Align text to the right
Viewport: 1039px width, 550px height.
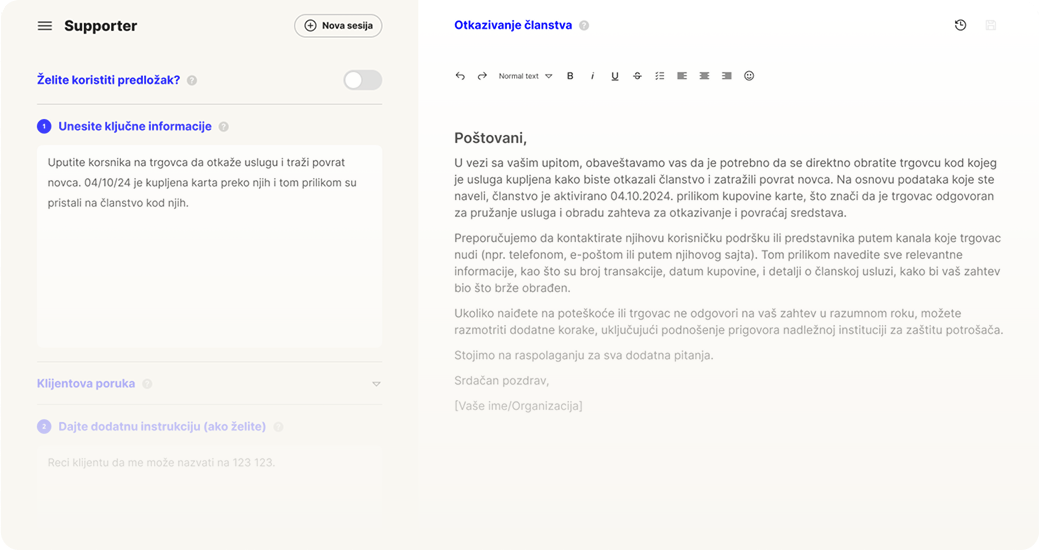[726, 76]
